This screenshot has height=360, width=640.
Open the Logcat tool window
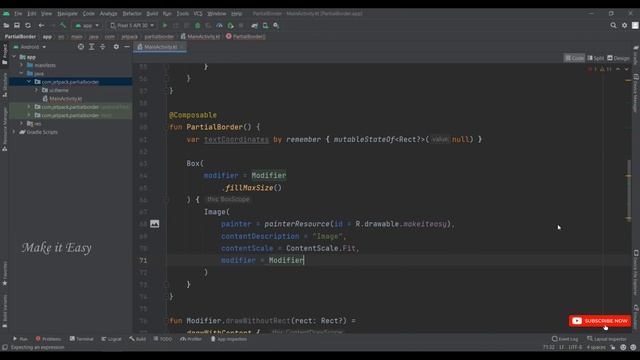coord(111,339)
